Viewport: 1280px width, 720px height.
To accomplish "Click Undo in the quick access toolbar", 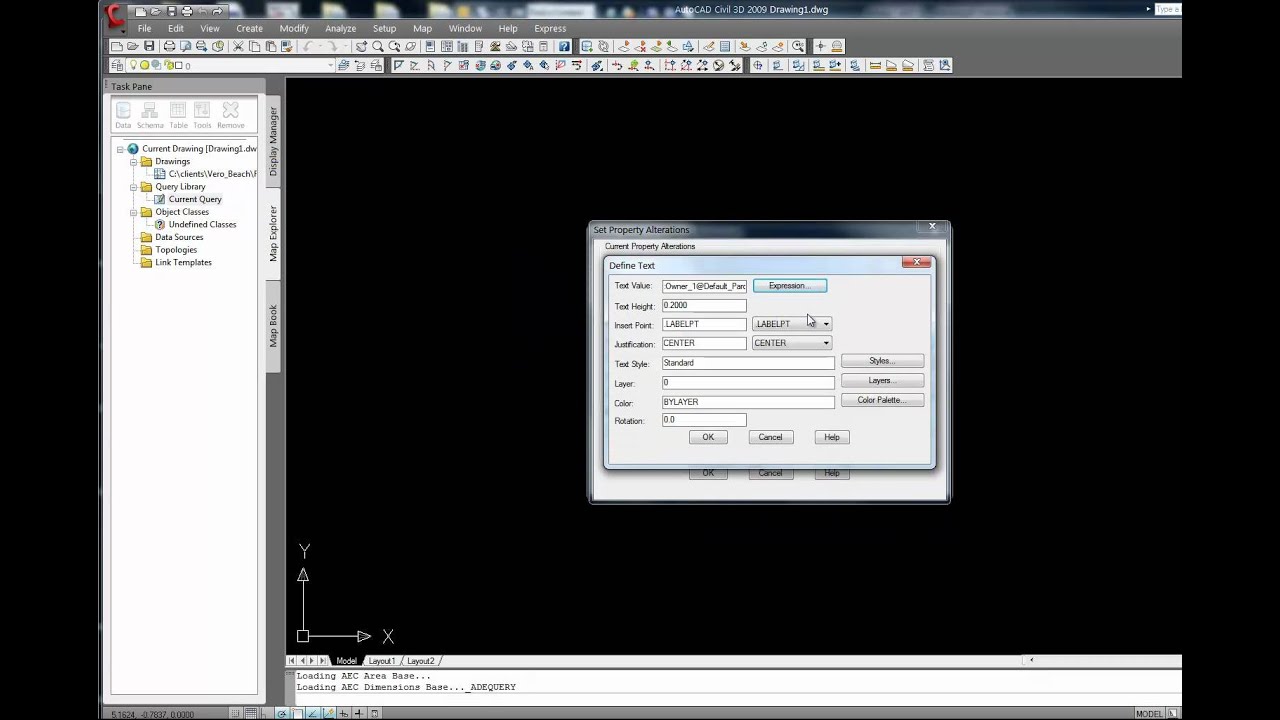I will click(x=201, y=11).
